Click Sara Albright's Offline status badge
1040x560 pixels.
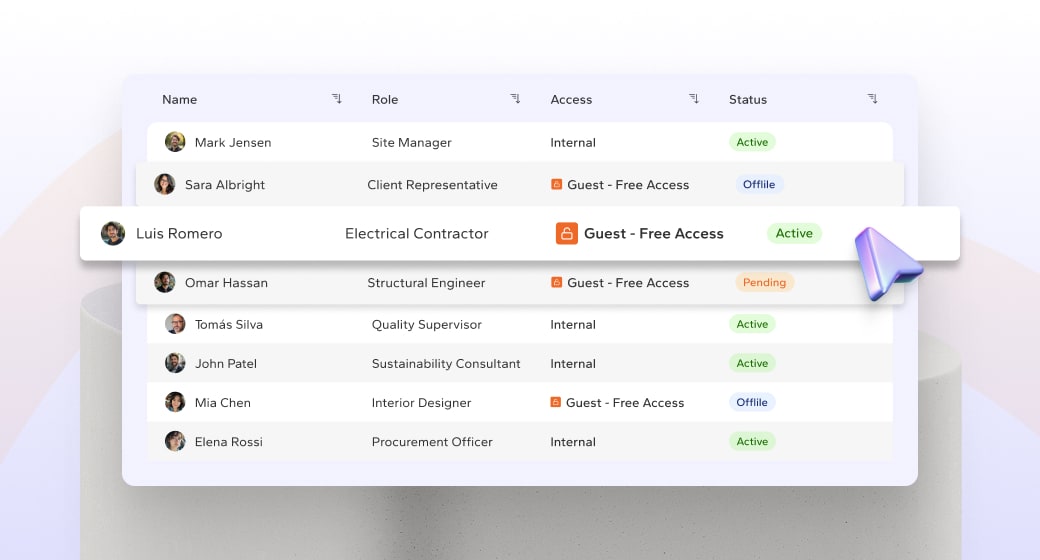coord(759,185)
